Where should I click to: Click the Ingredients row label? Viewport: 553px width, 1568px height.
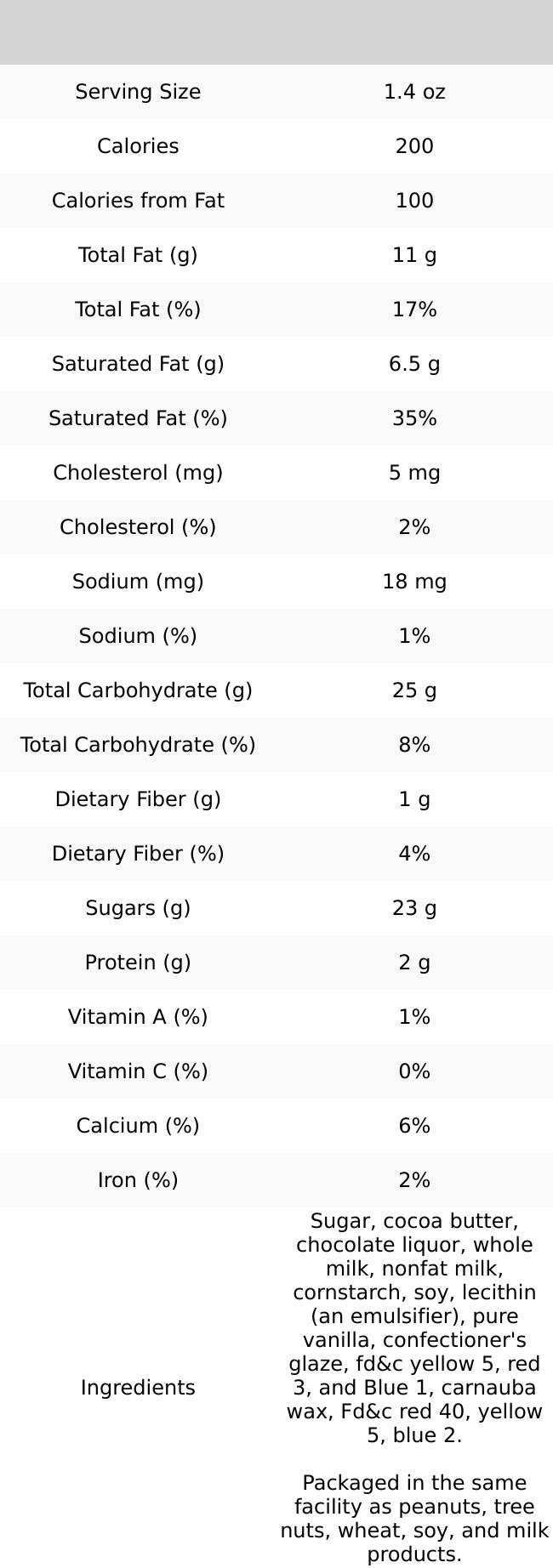(x=138, y=1388)
